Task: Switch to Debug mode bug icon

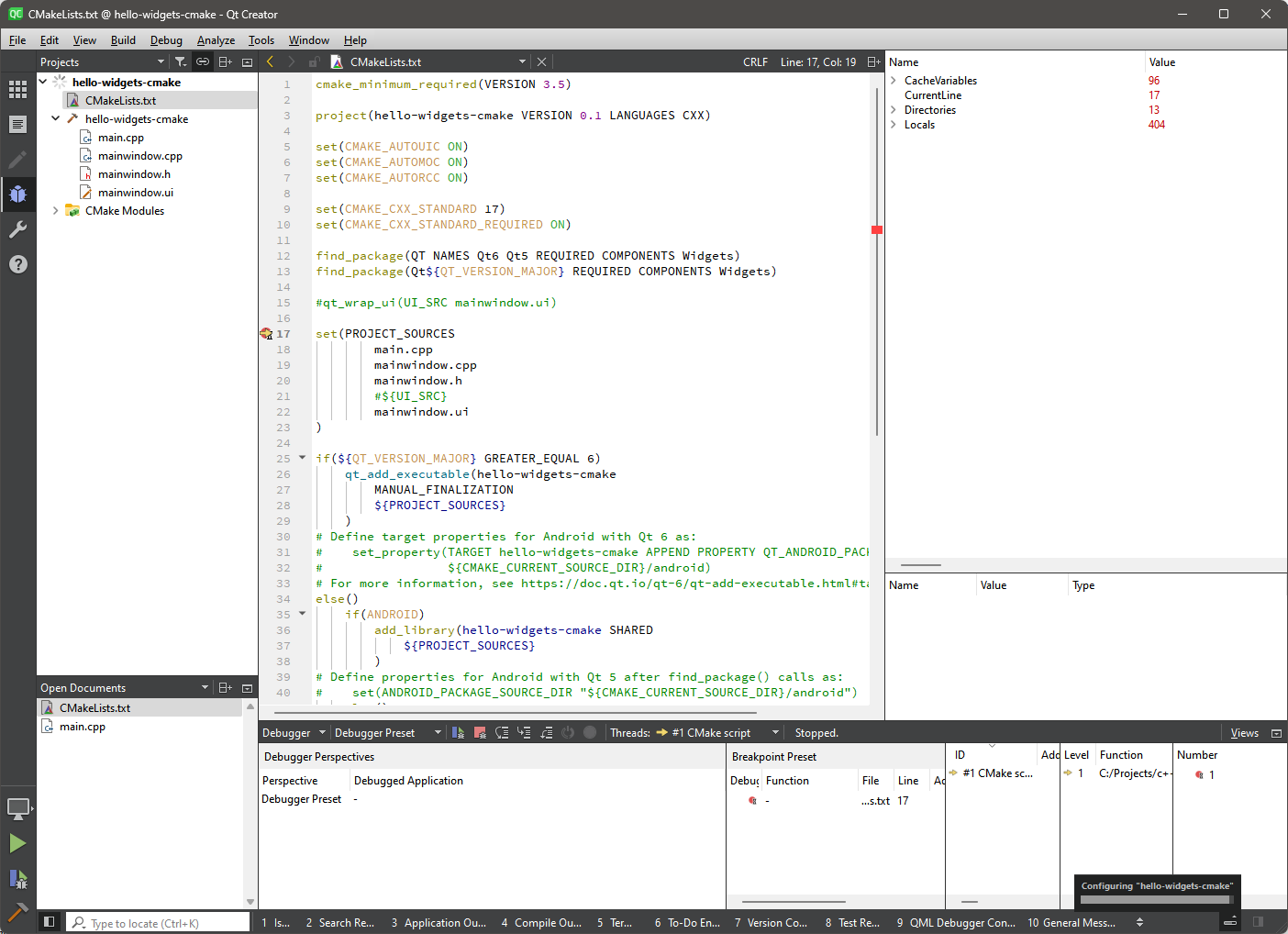Action: click(17, 195)
